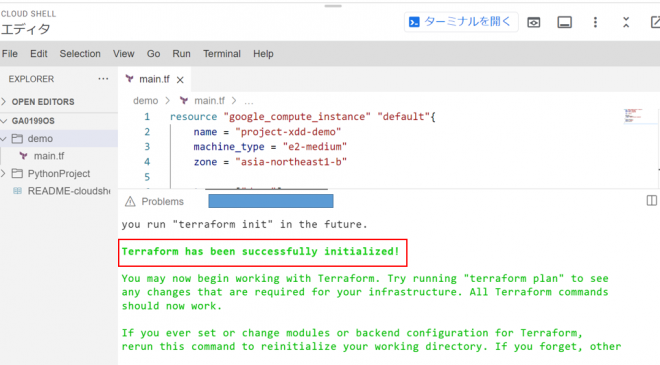The width and height of the screenshot is (660, 365).
Task: Click the Terraform icon in breadcrumb
Action: 184,101
